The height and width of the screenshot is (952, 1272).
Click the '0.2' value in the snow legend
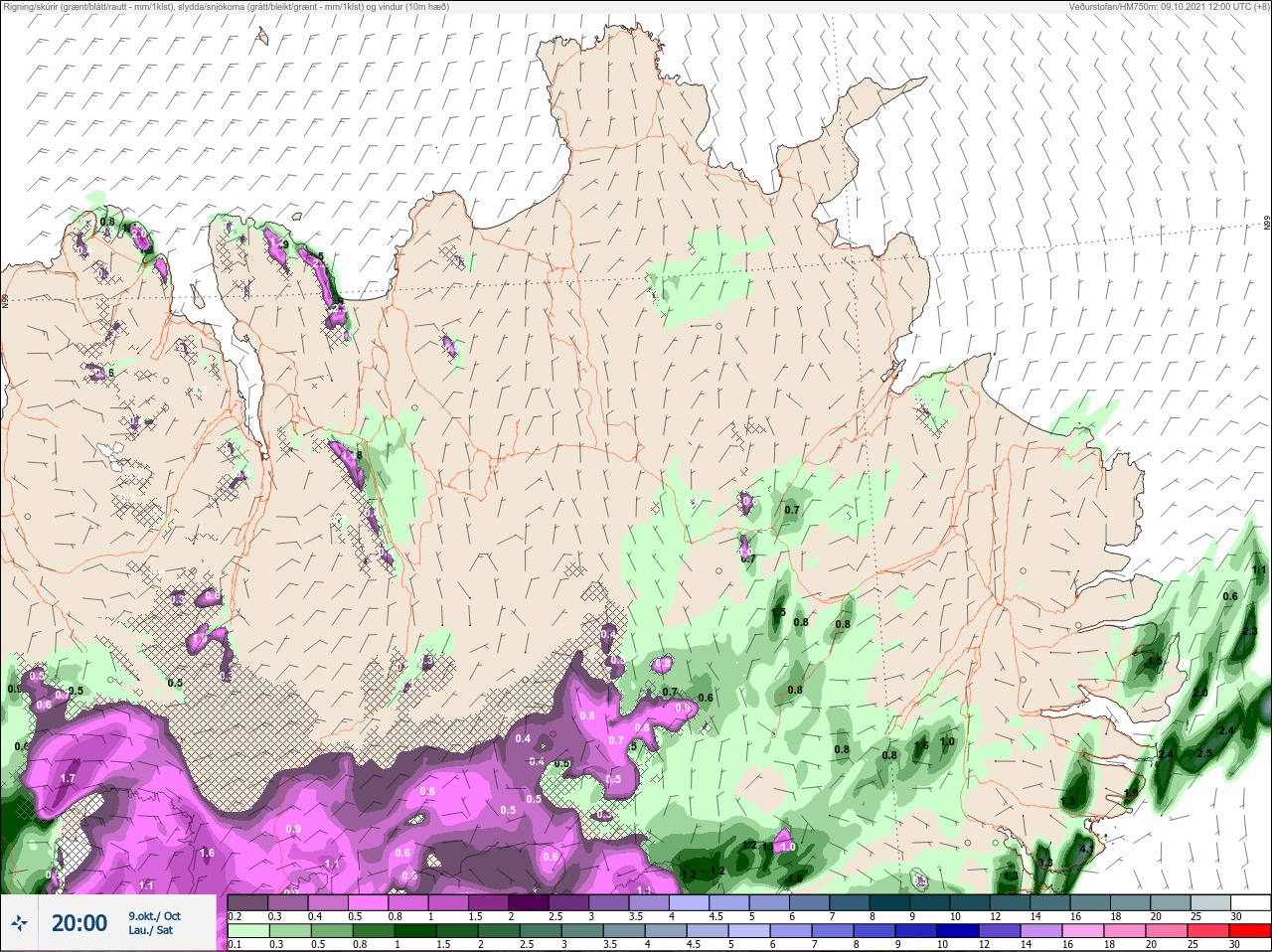click(x=235, y=916)
